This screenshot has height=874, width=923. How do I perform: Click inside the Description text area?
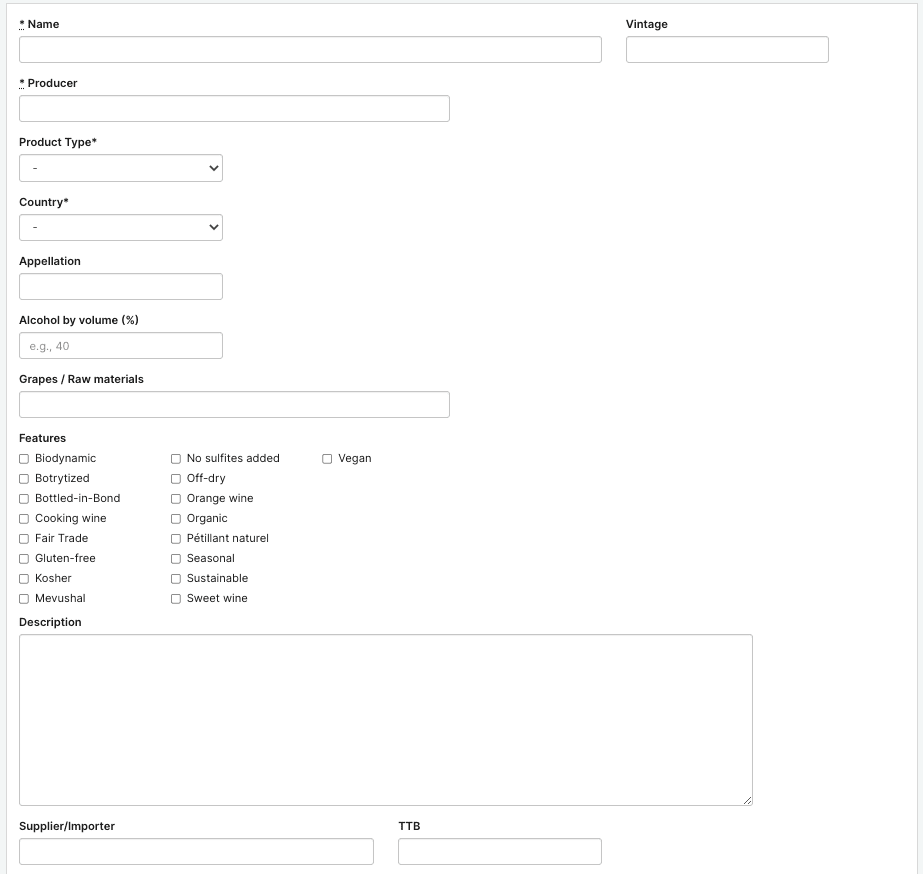pyautogui.click(x=385, y=720)
